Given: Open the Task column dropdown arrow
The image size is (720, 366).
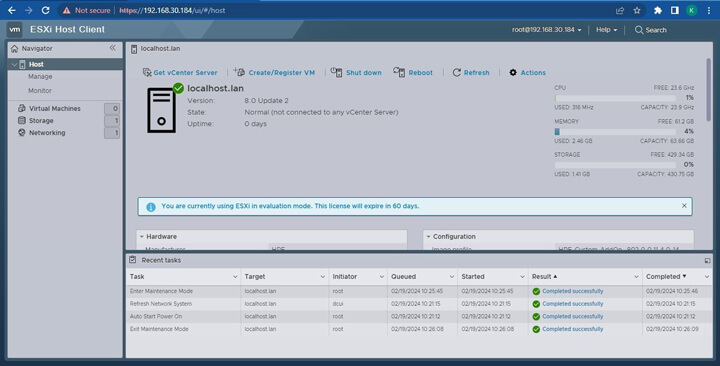Looking at the screenshot, I should tap(235, 276).
